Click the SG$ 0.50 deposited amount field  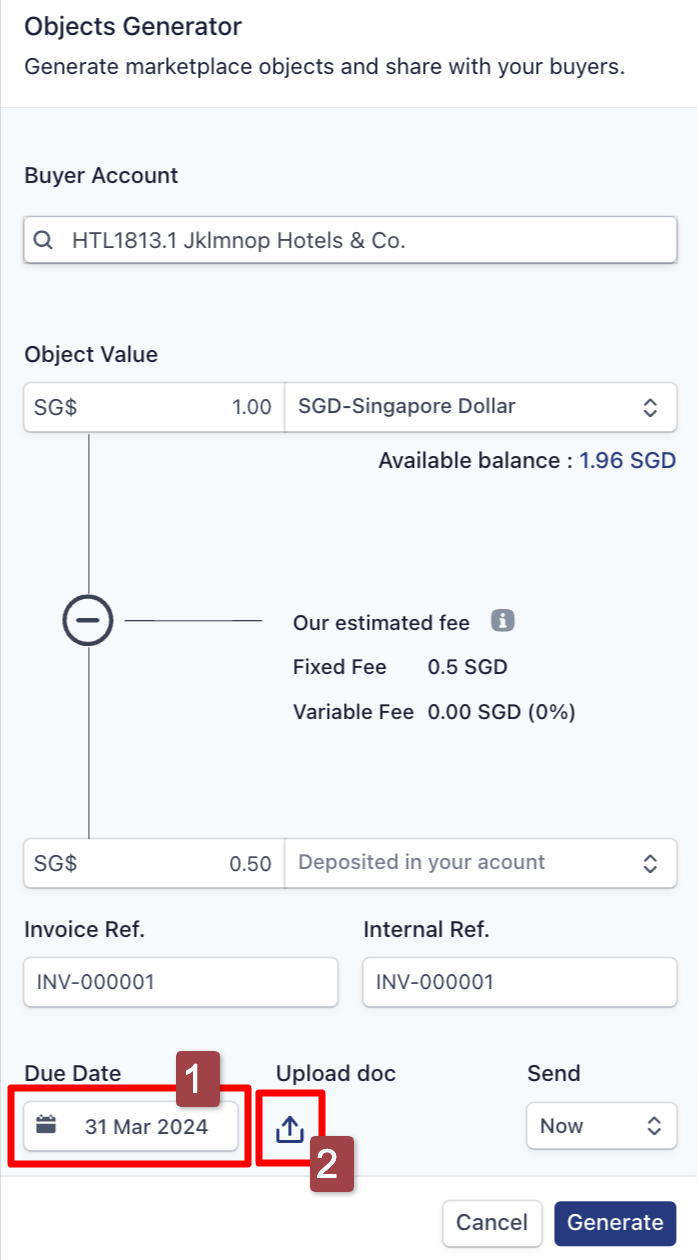click(154, 862)
